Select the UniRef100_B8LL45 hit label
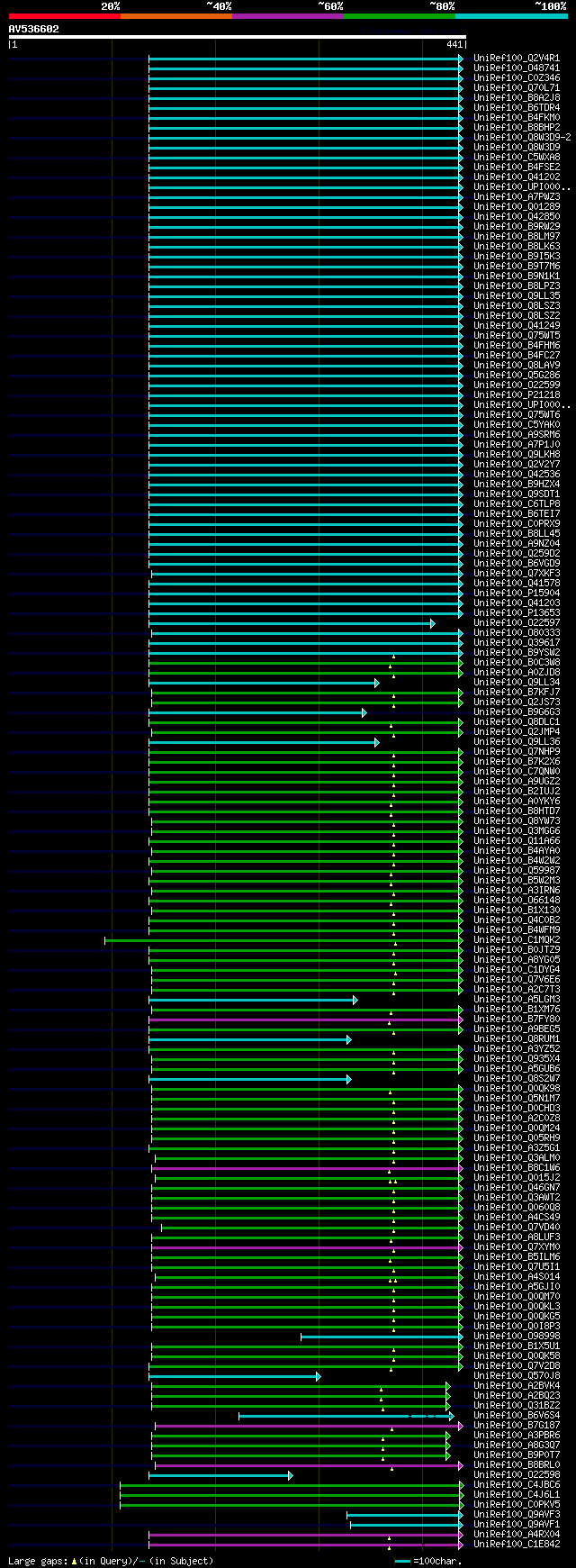This screenshot has width=576, height=1568. tap(517, 533)
